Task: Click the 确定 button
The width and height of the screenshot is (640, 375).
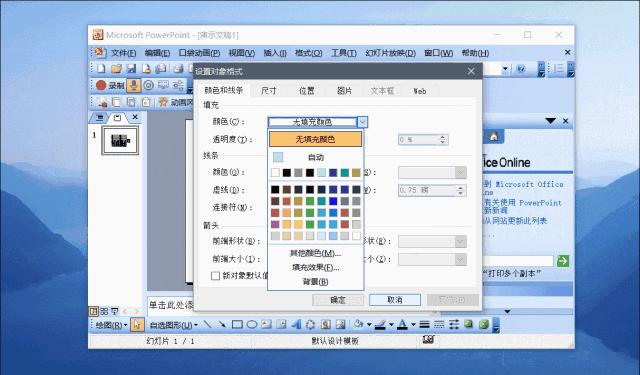Action: coord(338,300)
